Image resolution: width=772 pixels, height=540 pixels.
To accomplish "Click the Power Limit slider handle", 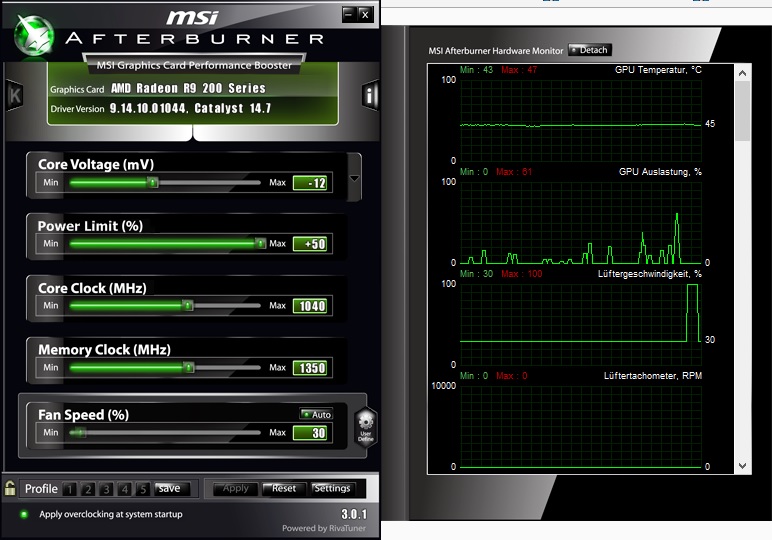I will 260,243.
